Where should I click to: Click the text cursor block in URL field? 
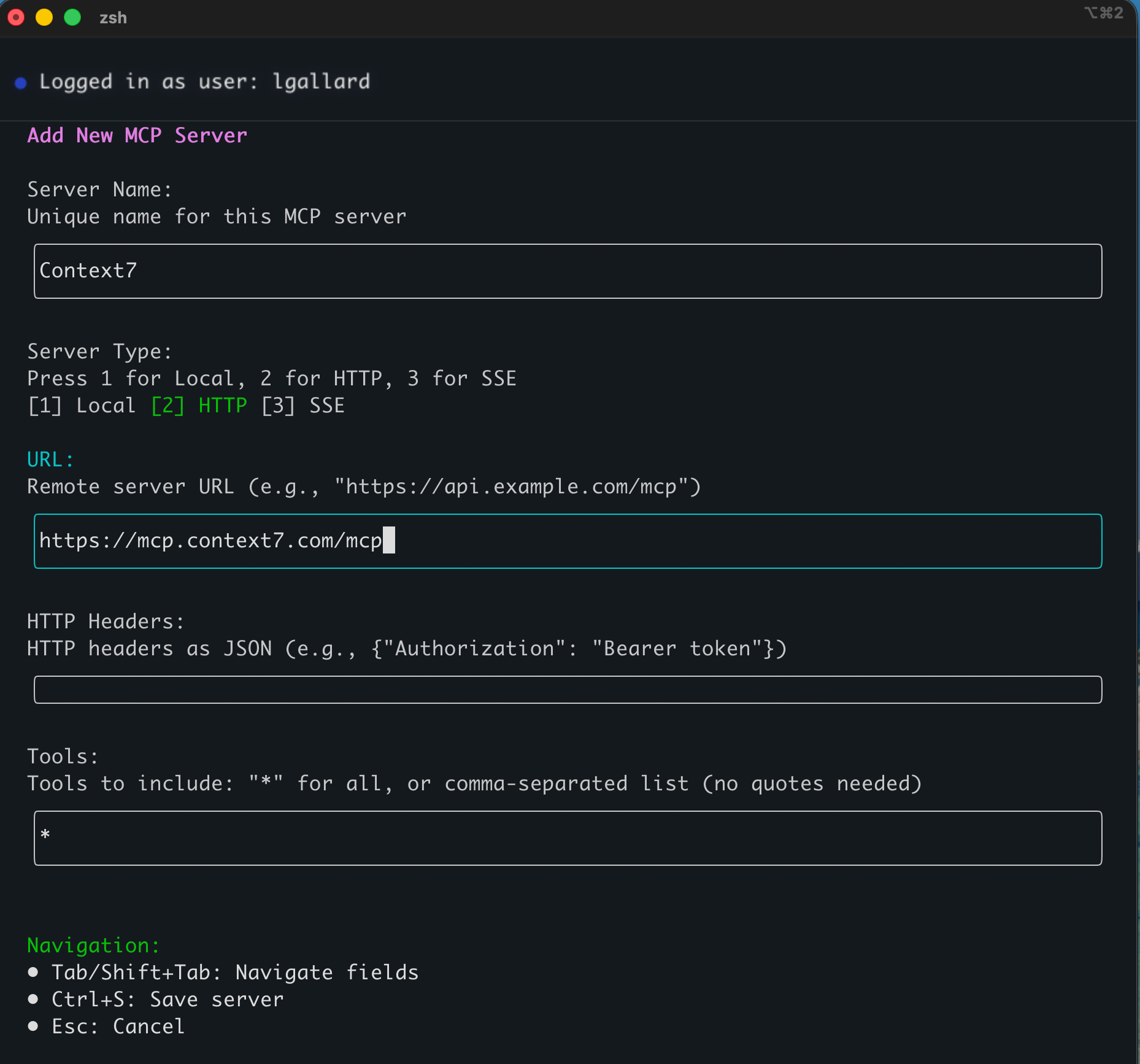pyautogui.click(x=389, y=541)
